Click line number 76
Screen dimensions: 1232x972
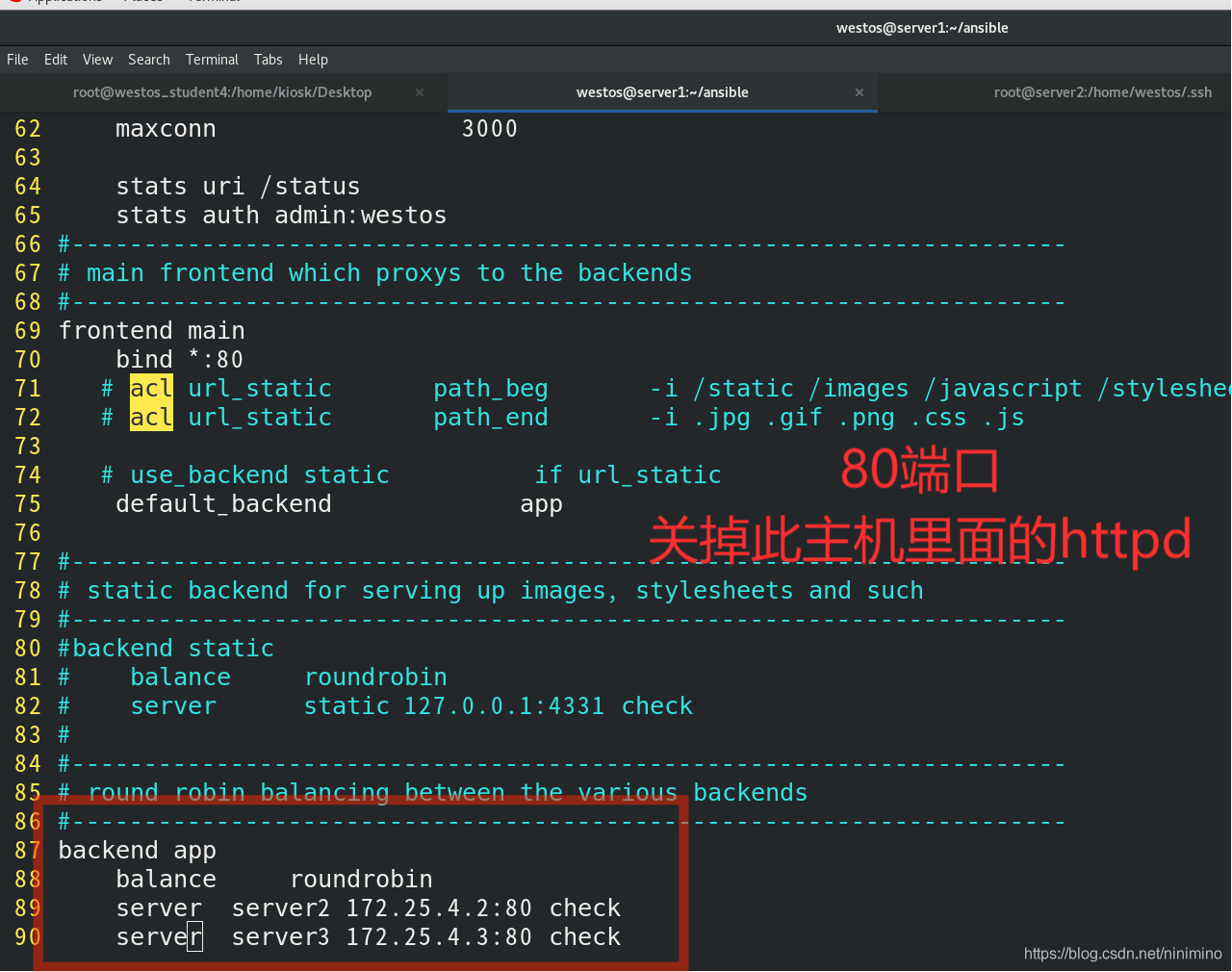tap(28, 533)
